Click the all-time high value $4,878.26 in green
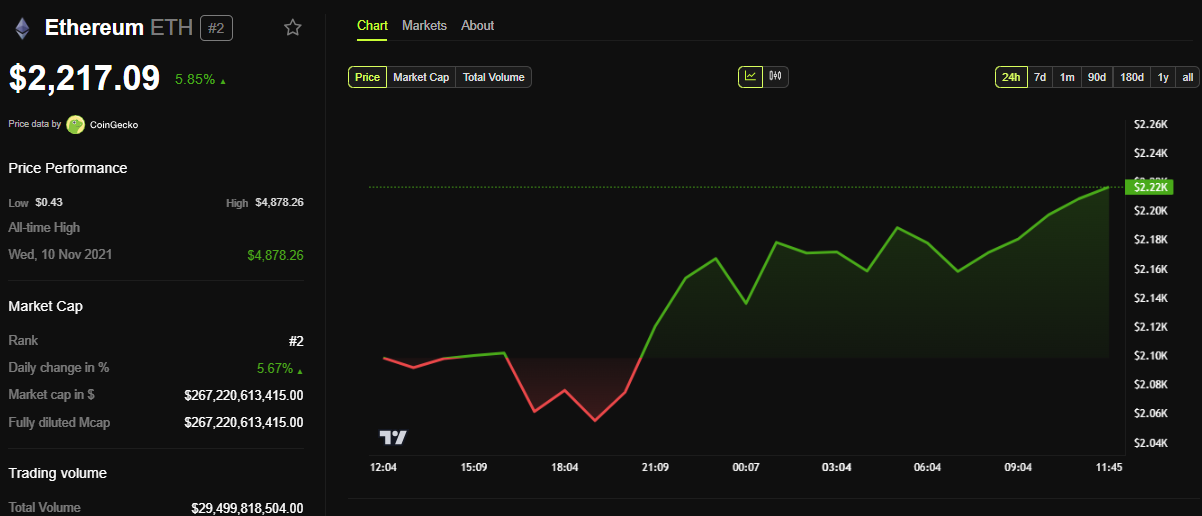Image resolution: width=1202 pixels, height=516 pixels. pyautogui.click(x=275, y=255)
